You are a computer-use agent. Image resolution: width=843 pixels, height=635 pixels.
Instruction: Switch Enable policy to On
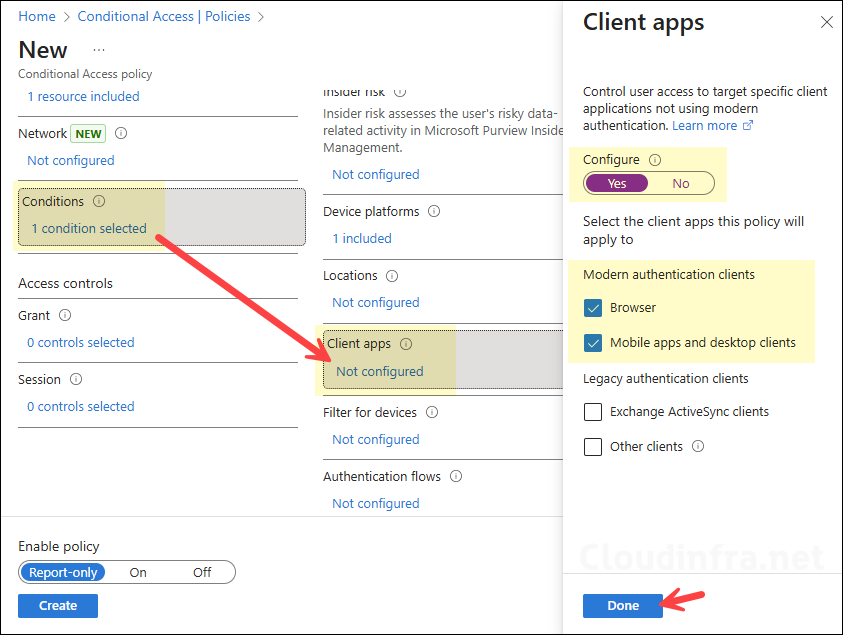coord(137,572)
